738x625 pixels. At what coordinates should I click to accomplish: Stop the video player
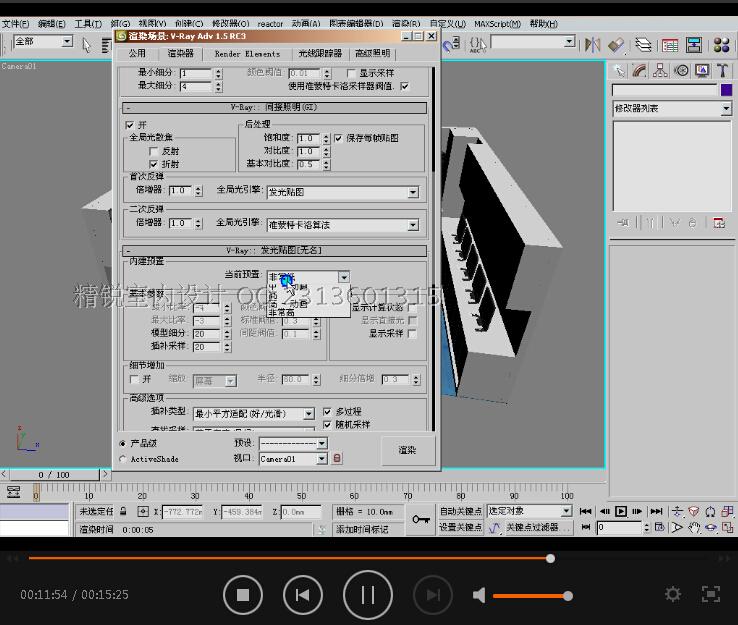click(x=243, y=595)
